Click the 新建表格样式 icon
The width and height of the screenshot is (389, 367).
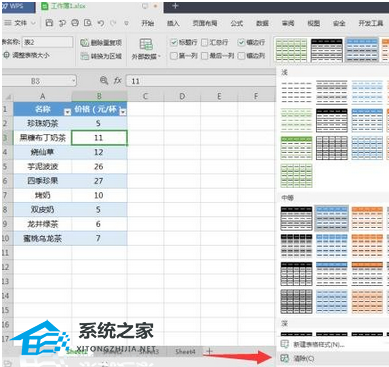(x=285, y=344)
